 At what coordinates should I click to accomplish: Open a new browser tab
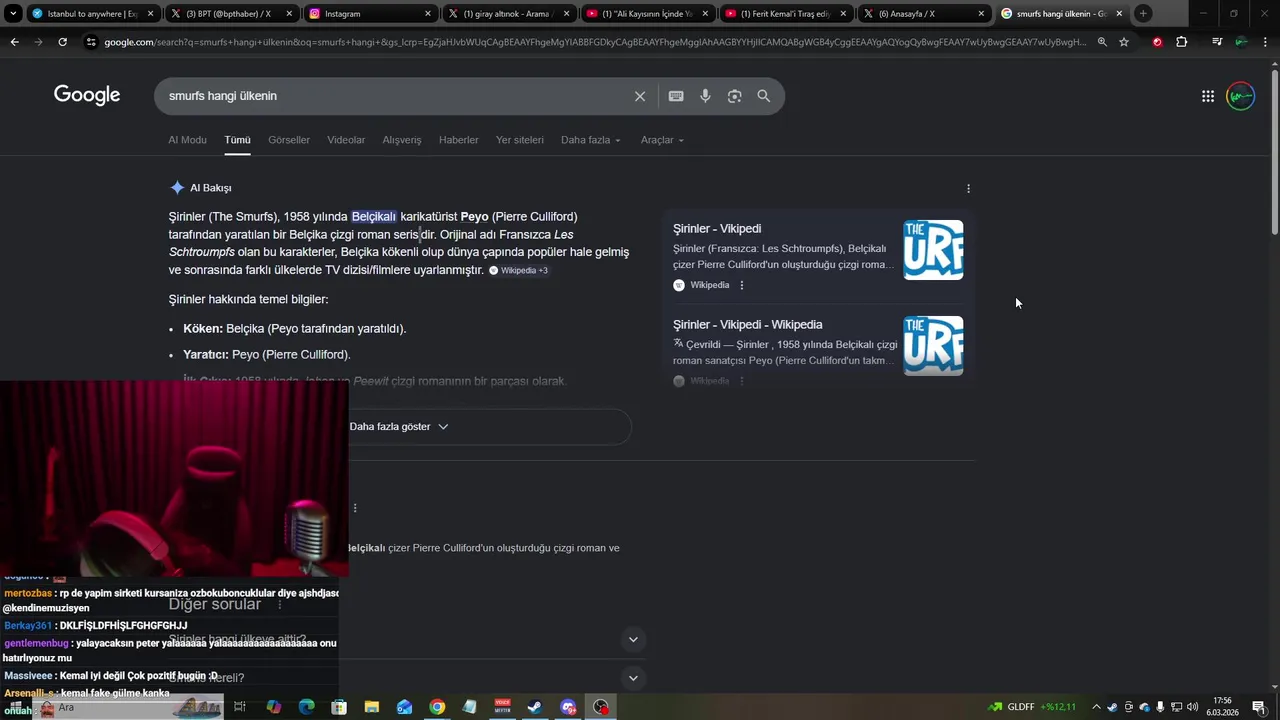tap(1143, 14)
